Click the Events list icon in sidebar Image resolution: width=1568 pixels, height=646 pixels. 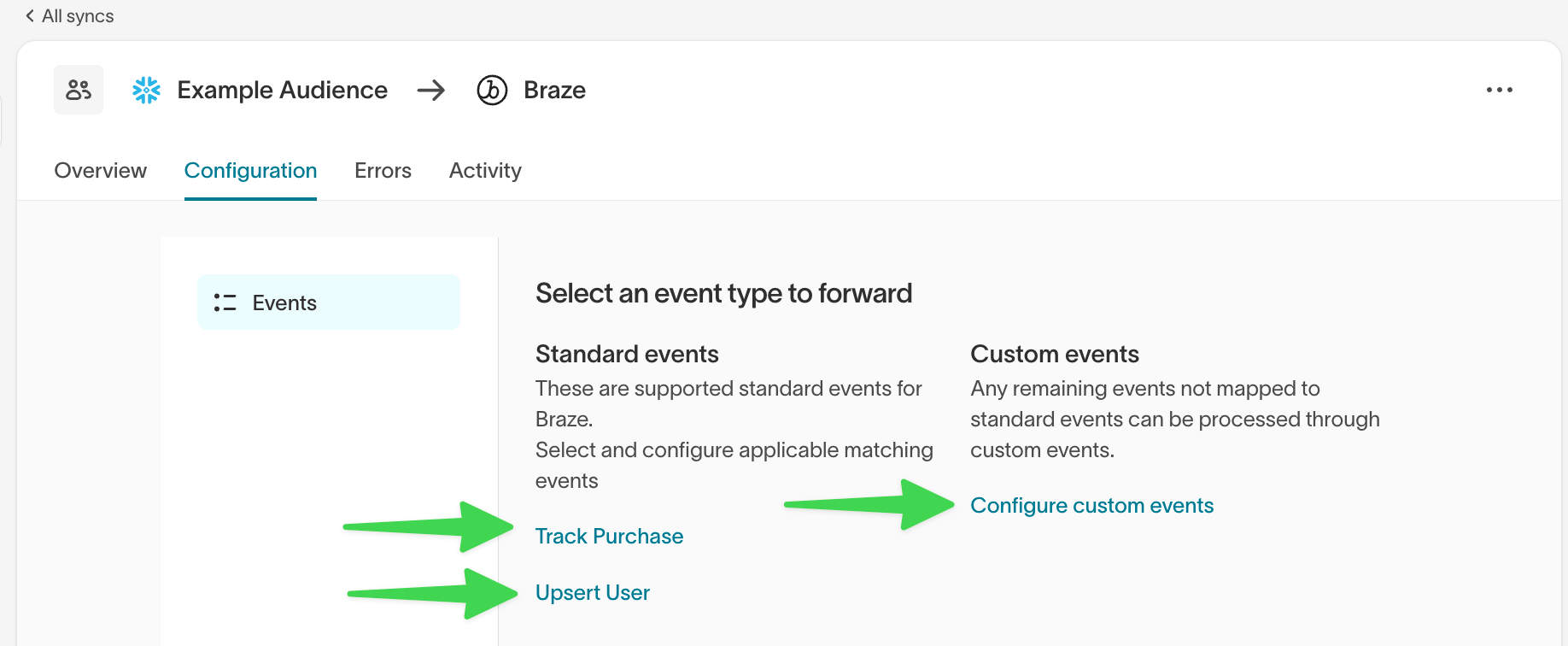(x=225, y=302)
